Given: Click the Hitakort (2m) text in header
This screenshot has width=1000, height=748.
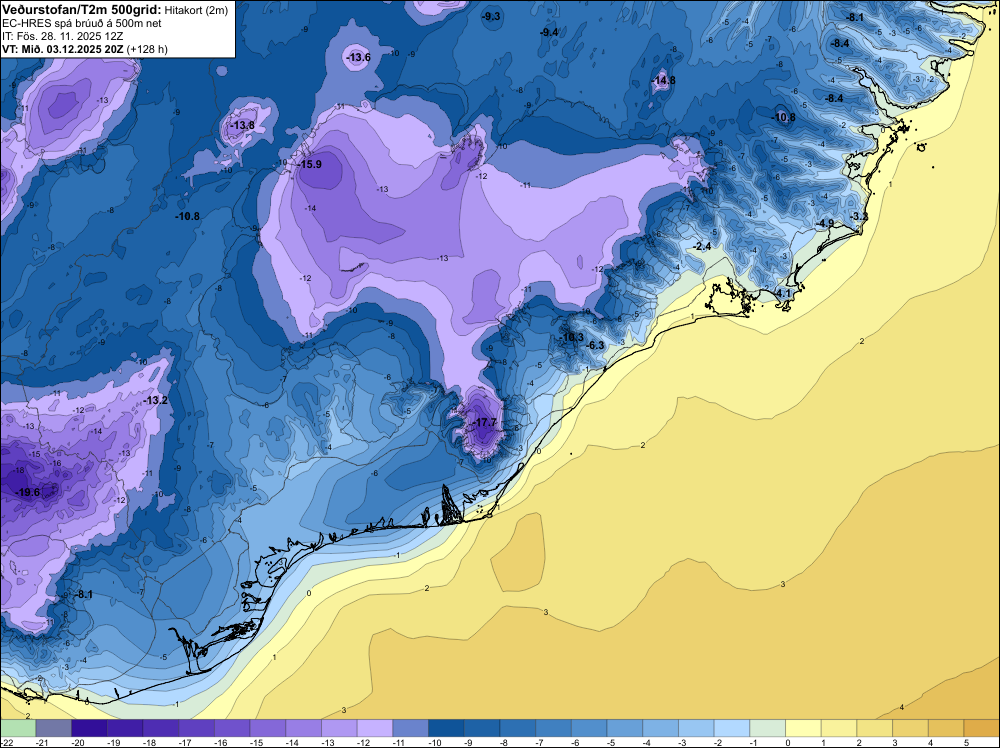Looking at the screenshot, I should (196, 10).
